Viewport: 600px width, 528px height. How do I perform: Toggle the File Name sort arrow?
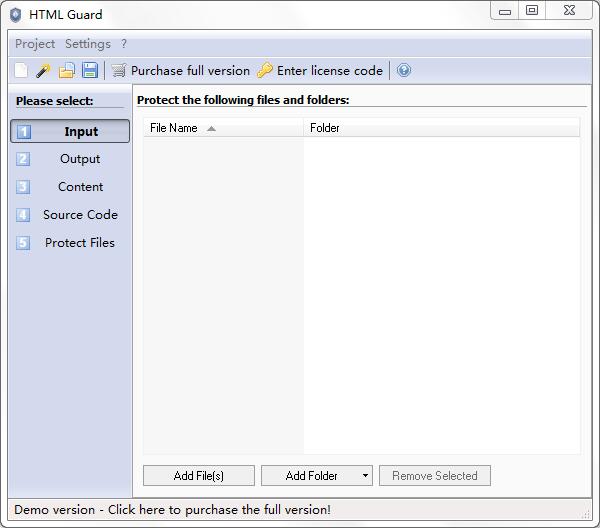tap(211, 129)
